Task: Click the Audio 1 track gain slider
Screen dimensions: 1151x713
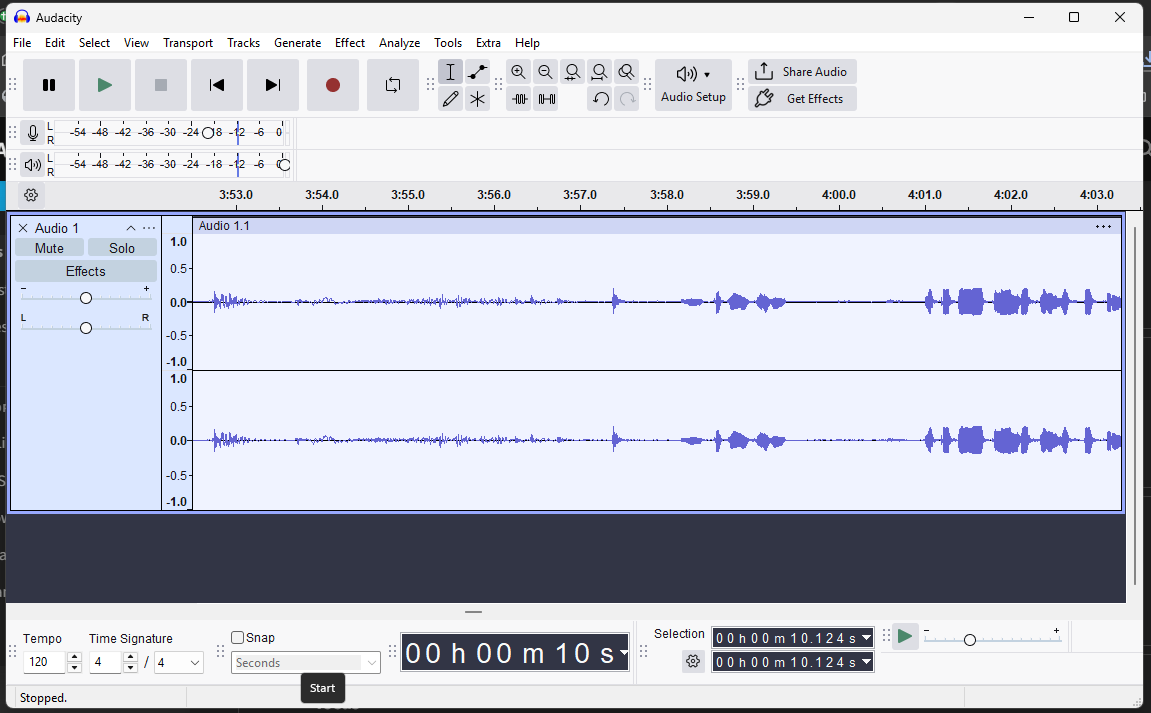Action: coord(86,298)
